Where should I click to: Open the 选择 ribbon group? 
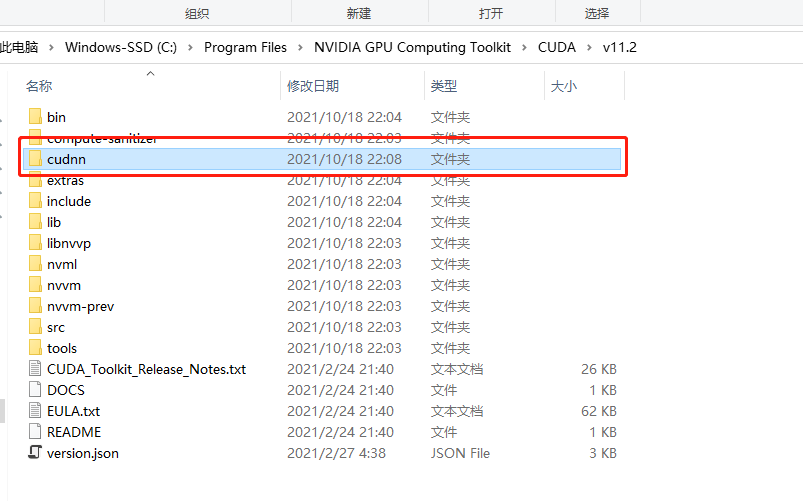597,13
